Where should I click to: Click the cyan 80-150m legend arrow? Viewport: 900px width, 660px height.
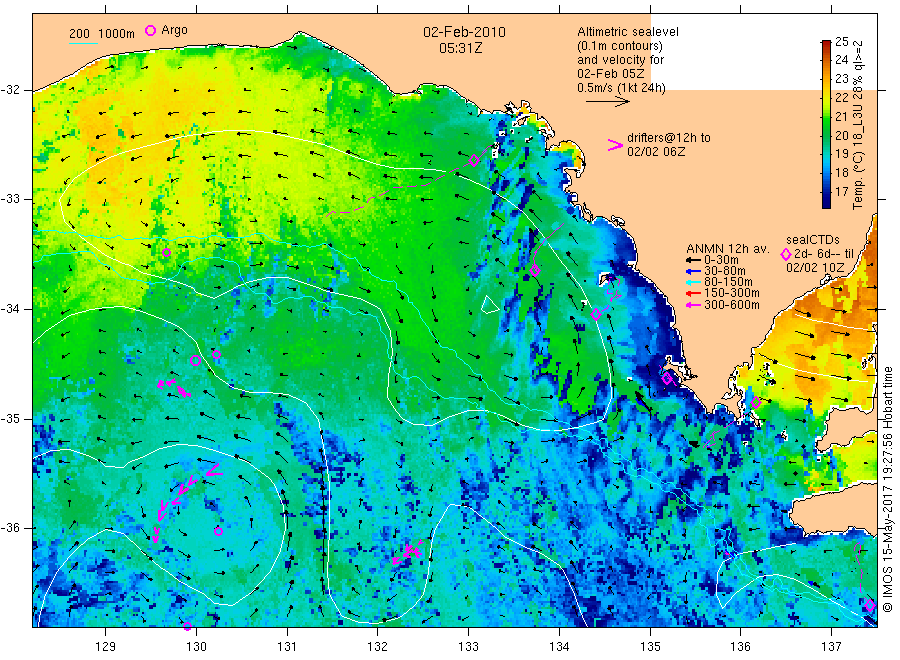coord(694,282)
